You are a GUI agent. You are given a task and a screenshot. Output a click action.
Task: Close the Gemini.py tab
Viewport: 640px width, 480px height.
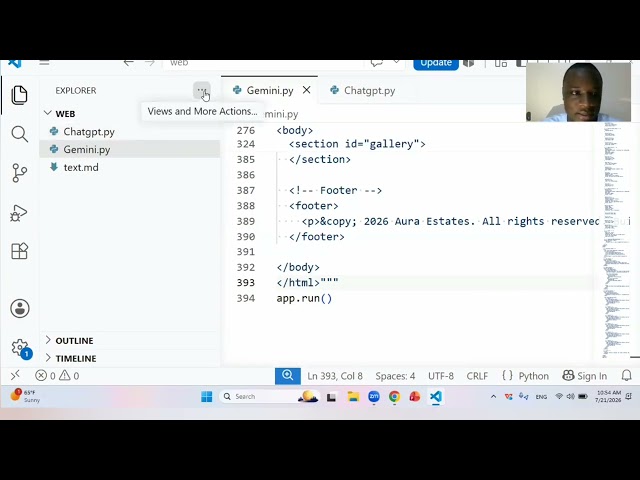pos(307,90)
